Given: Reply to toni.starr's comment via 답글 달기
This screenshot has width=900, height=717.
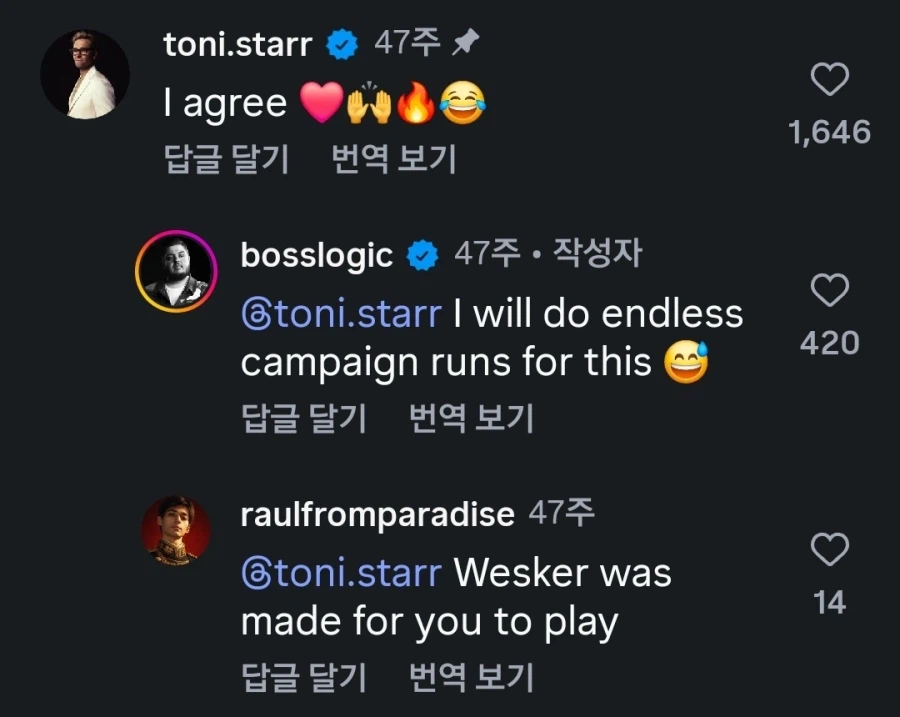Looking at the screenshot, I should [x=226, y=159].
